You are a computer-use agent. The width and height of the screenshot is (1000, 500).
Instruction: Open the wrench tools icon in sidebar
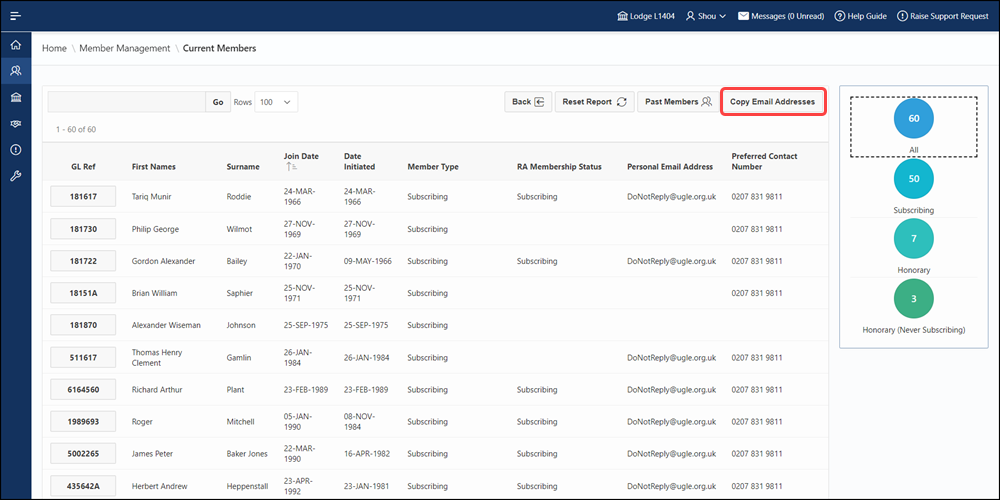(15, 176)
